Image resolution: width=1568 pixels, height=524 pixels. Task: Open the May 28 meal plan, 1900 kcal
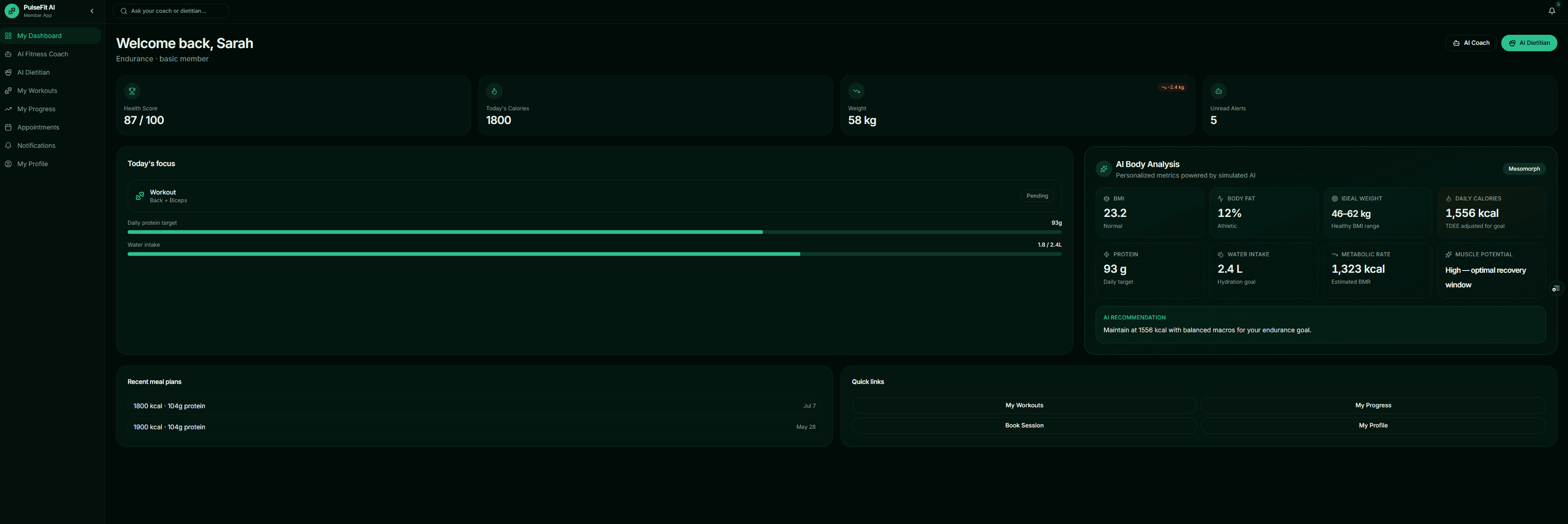pos(475,427)
